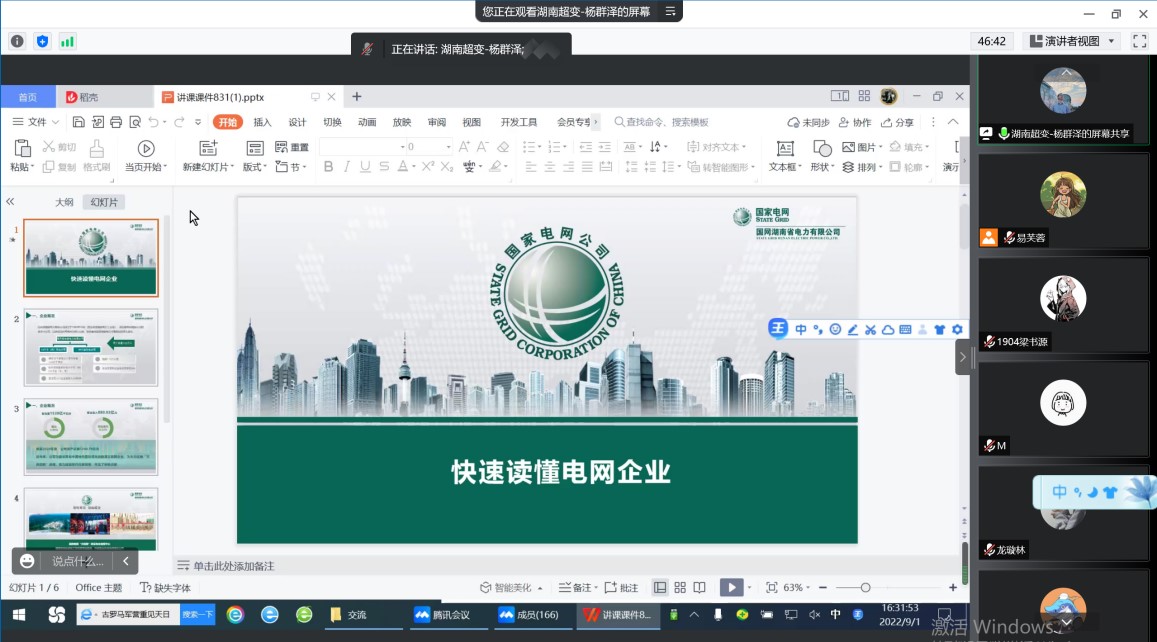Start slideshow from current slide (当页开始)
The width and height of the screenshot is (1157, 642).
[x=146, y=148]
